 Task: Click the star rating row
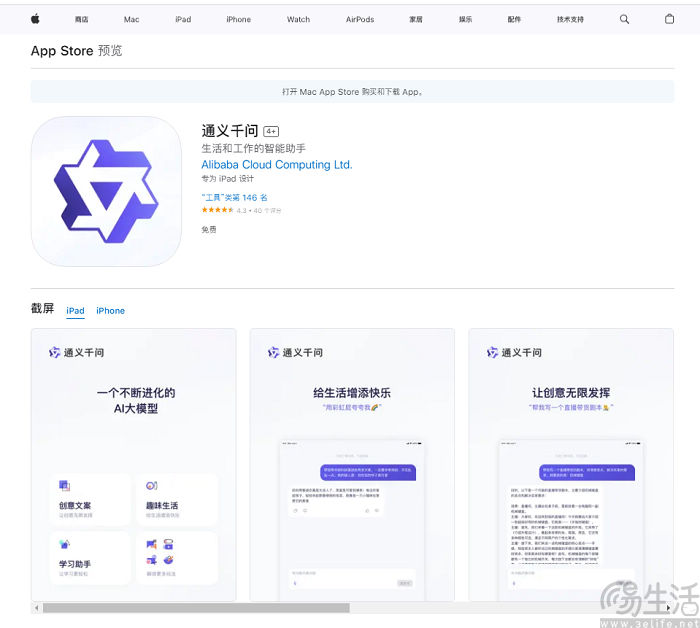[241, 210]
